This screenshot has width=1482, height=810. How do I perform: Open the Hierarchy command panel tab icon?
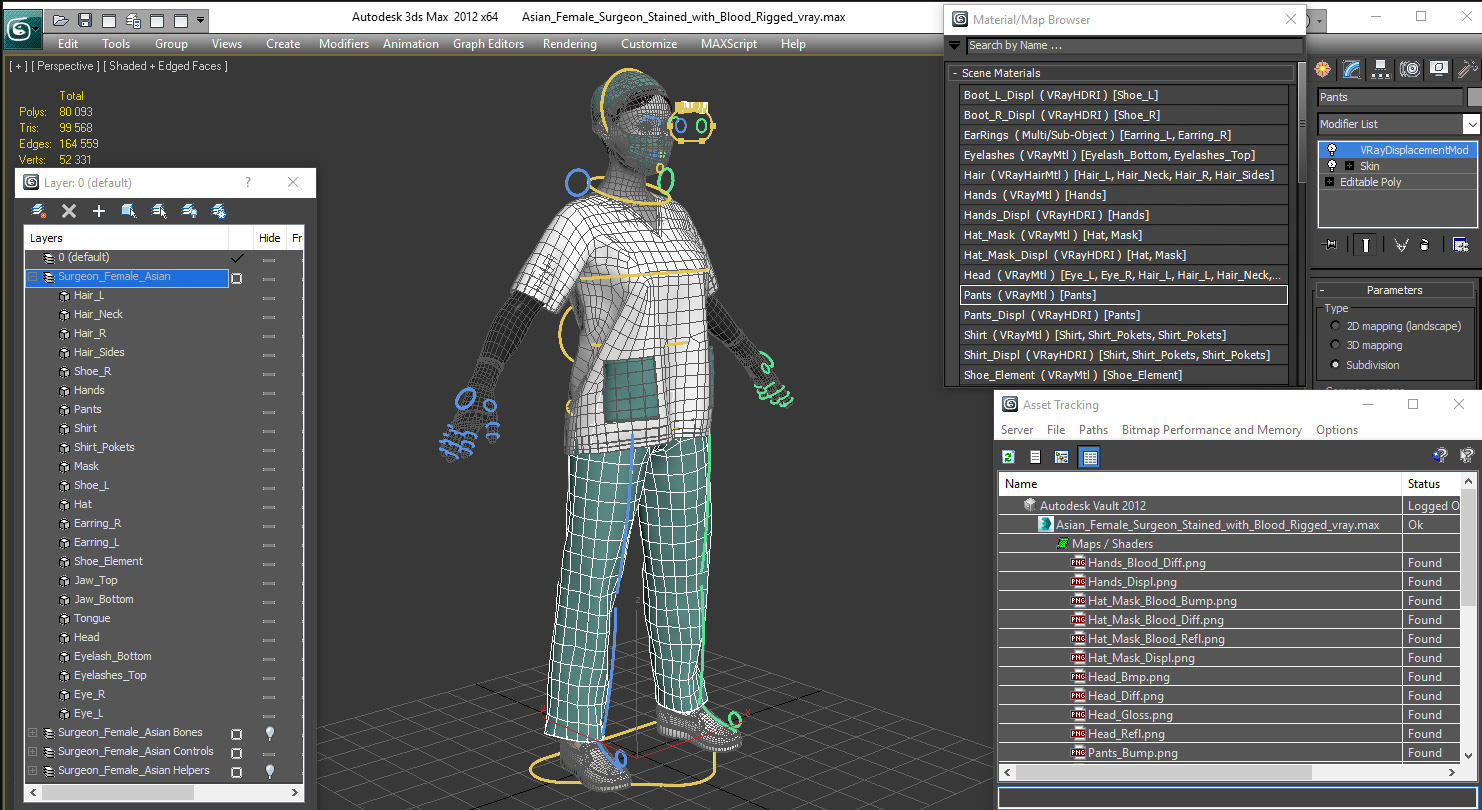1381,69
